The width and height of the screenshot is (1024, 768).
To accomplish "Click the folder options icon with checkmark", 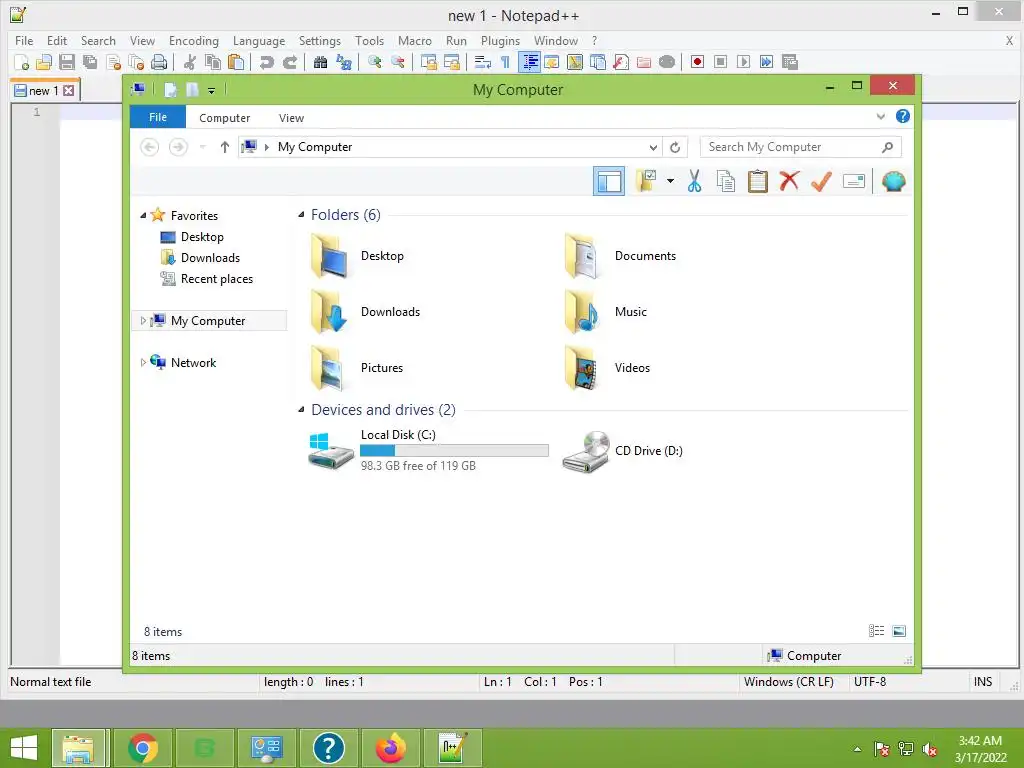I will point(647,181).
